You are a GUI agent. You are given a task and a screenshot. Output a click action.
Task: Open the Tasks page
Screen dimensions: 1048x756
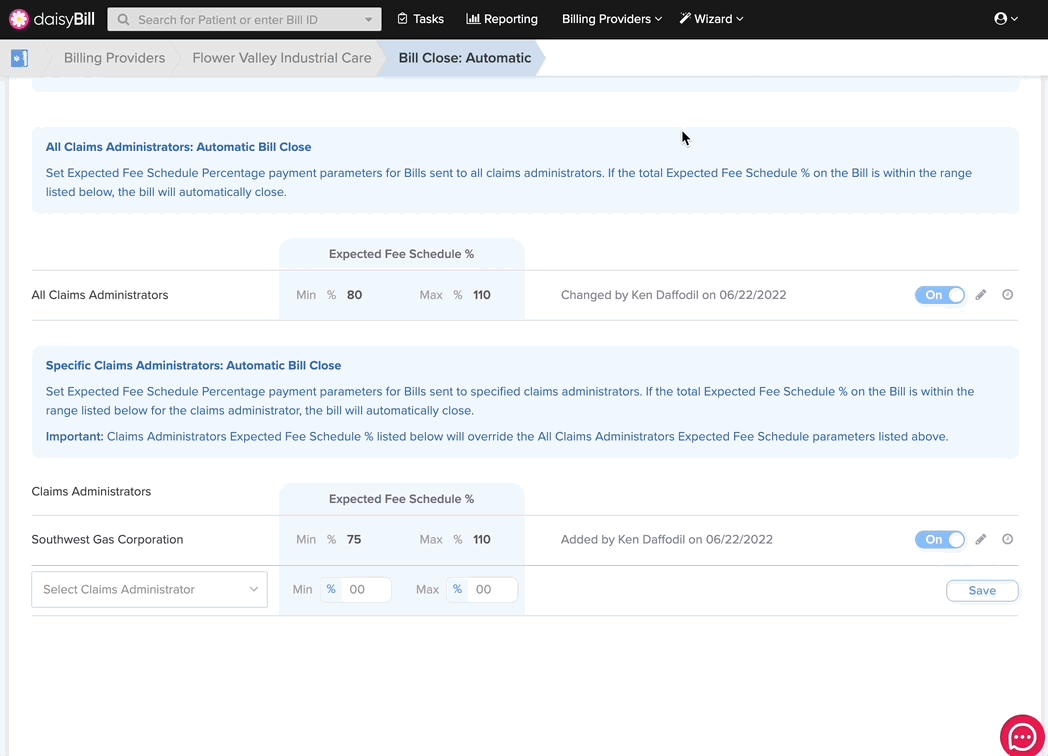[x=420, y=19]
